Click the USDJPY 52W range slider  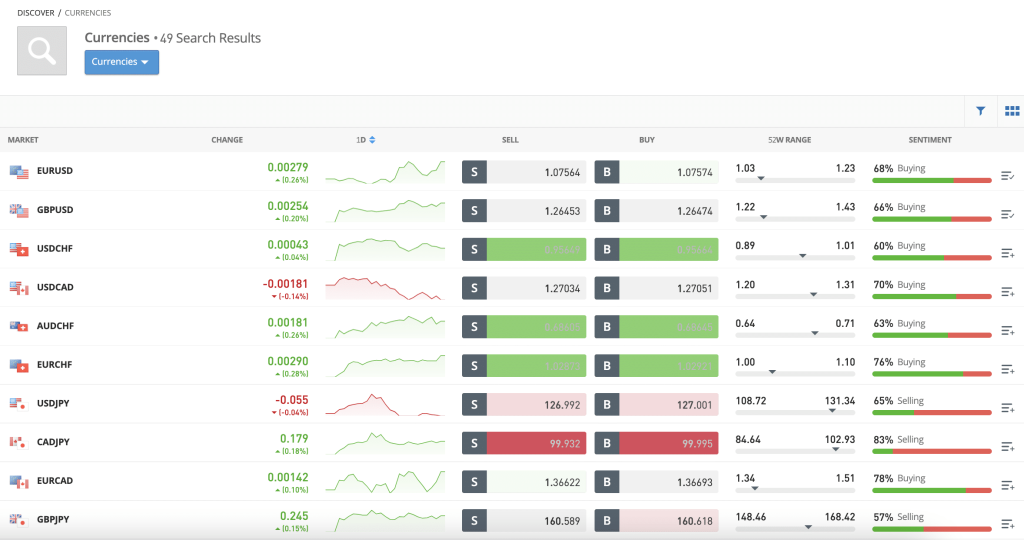[795, 411]
